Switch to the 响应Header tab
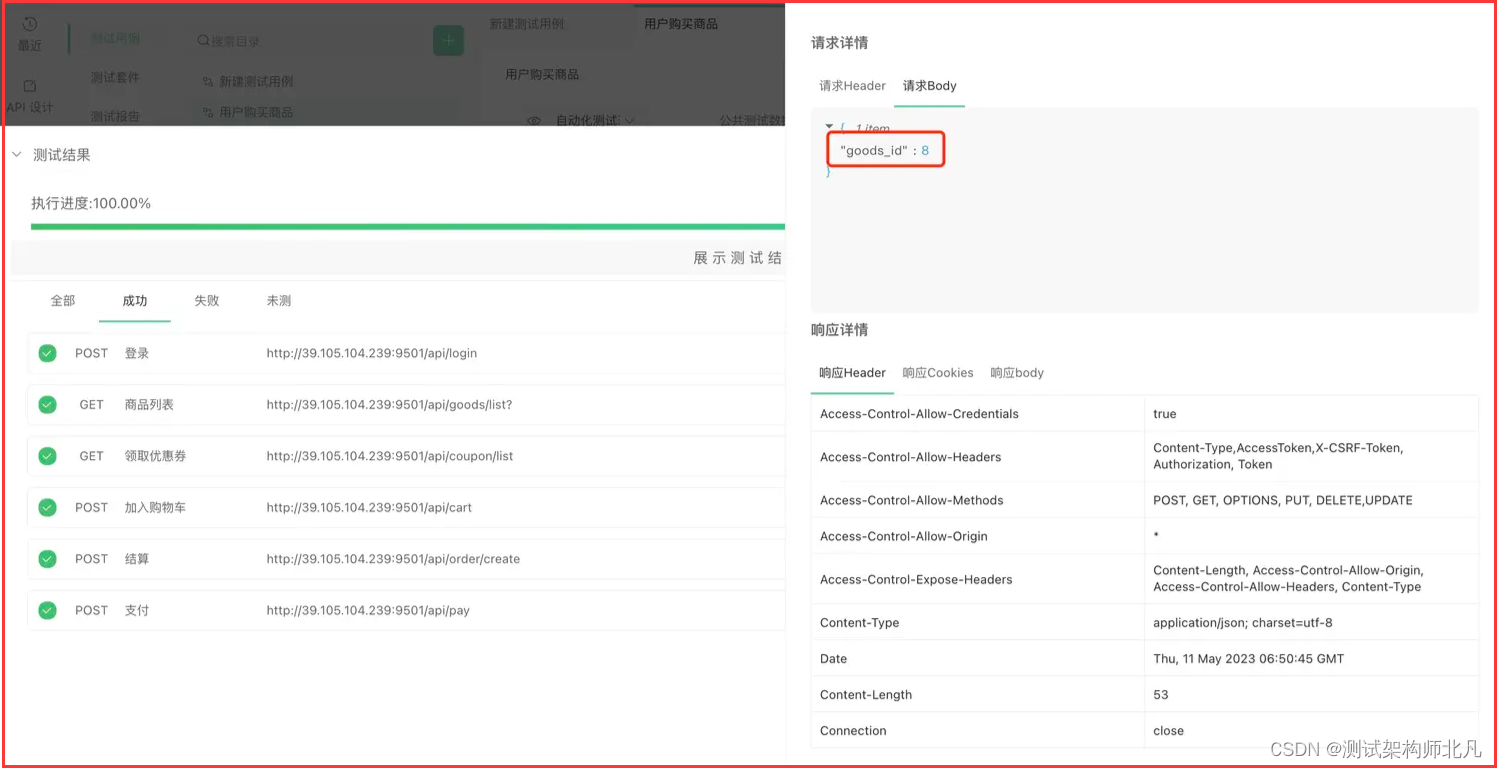Viewport: 1497px width, 768px height. pyautogui.click(x=852, y=373)
